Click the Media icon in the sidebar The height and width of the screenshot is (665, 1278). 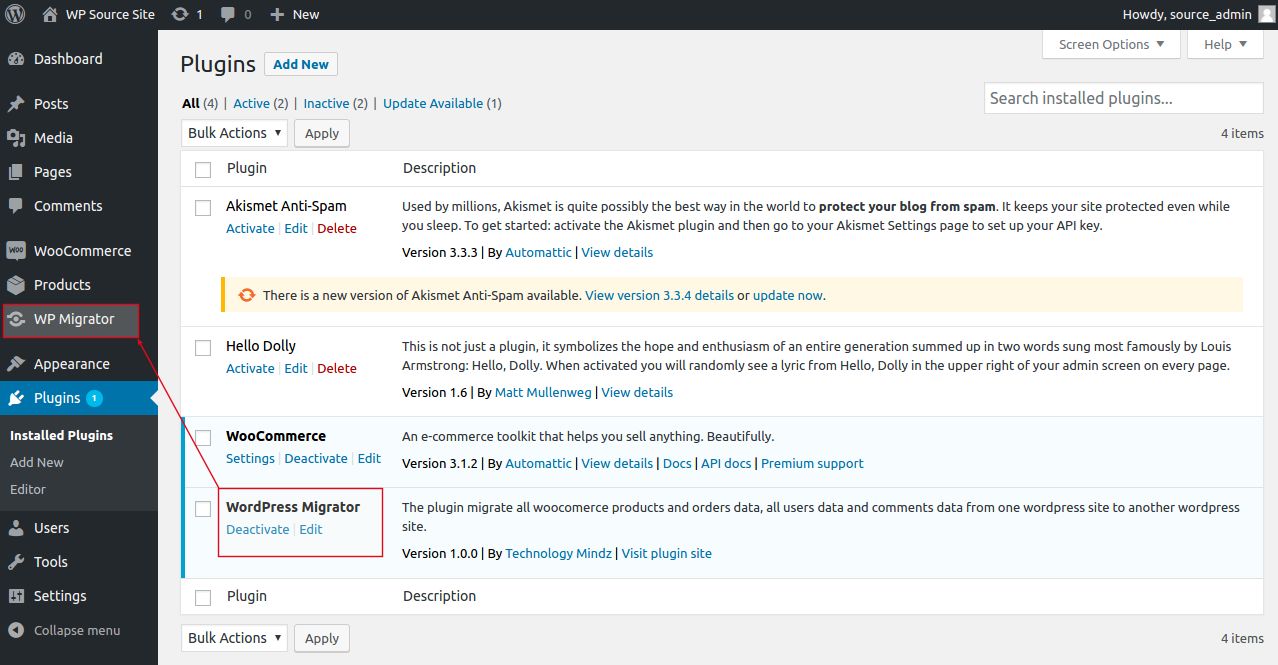click(x=16, y=138)
